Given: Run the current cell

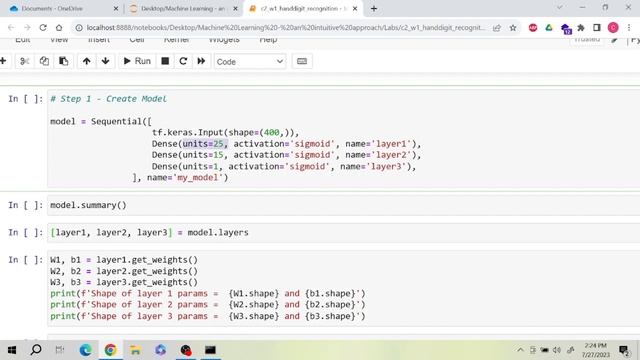Looking at the screenshot, I should point(137,61).
